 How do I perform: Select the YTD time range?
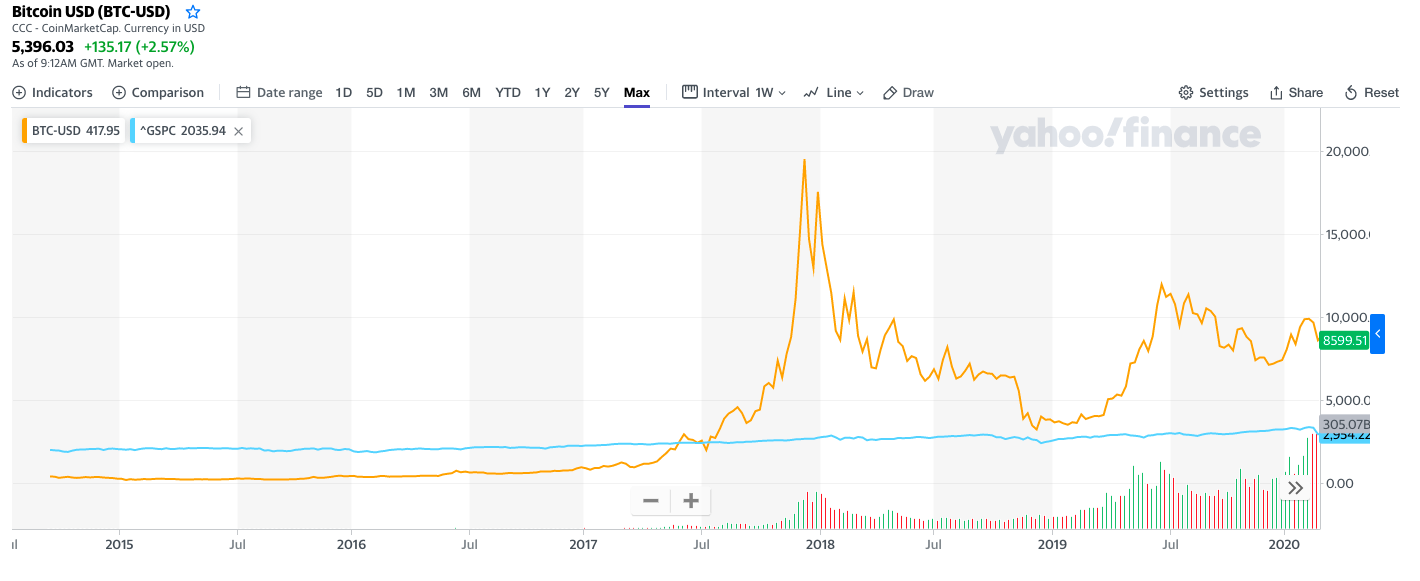pos(508,92)
